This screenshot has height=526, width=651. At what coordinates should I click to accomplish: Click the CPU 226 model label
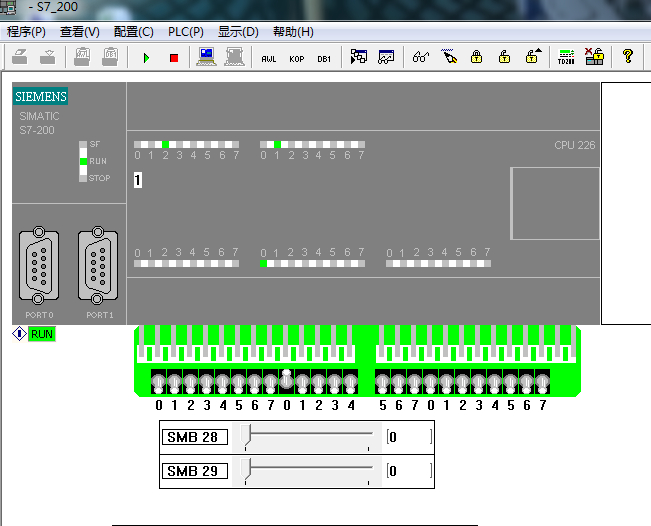[575, 145]
